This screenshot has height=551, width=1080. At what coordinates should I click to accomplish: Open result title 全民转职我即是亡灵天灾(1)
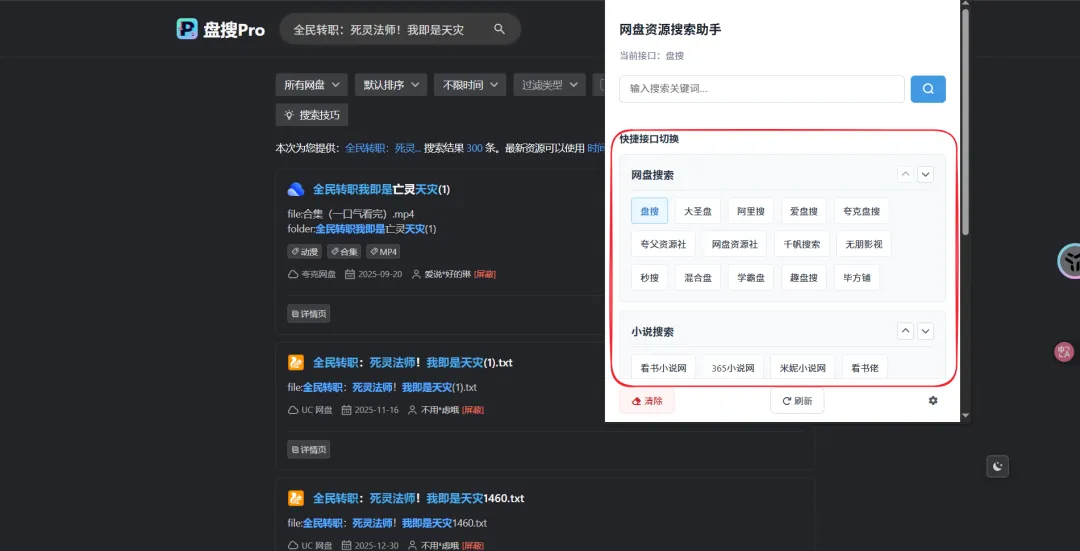click(x=381, y=189)
